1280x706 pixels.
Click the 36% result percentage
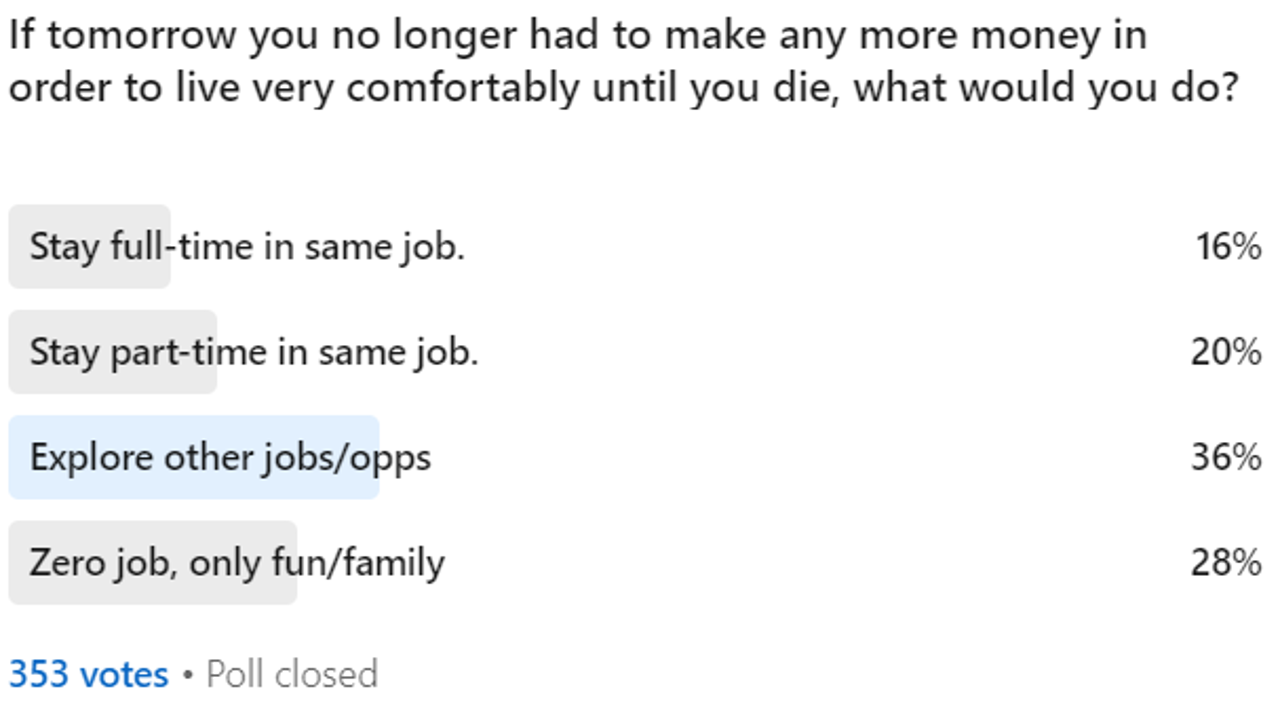pyautogui.click(x=1225, y=458)
